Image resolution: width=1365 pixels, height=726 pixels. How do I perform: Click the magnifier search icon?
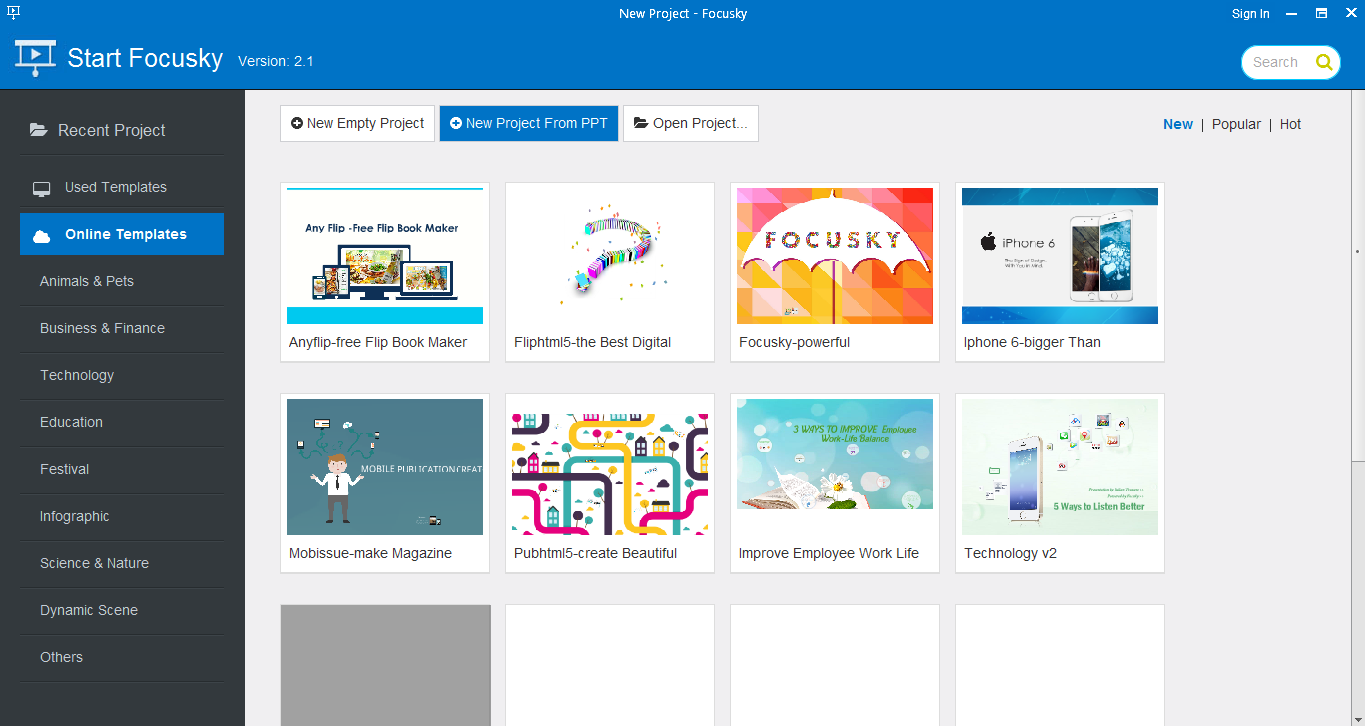click(1324, 62)
